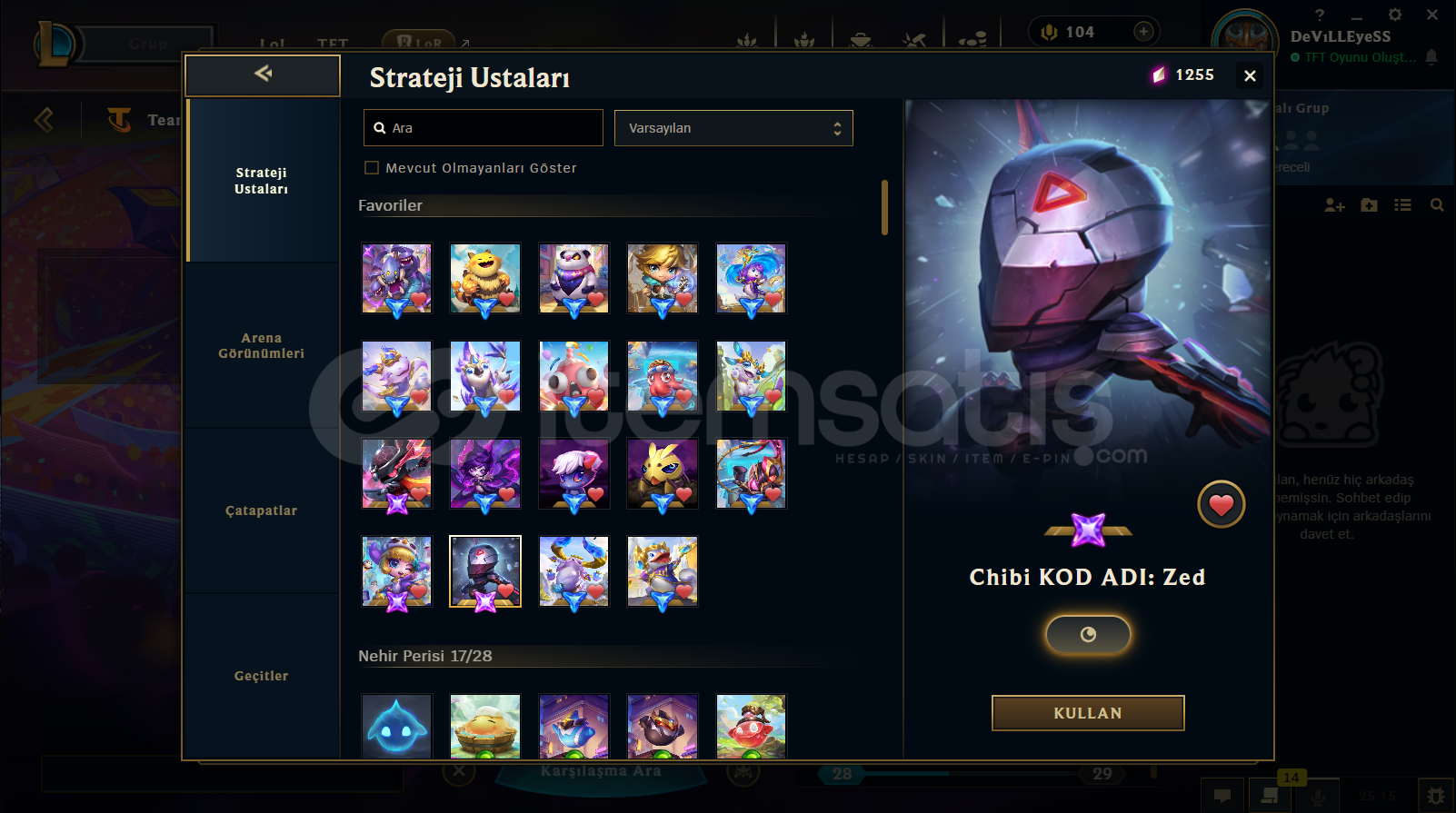The image size is (1456, 813).
Task: Click the friends list search icon
Action: [1437, 205]
